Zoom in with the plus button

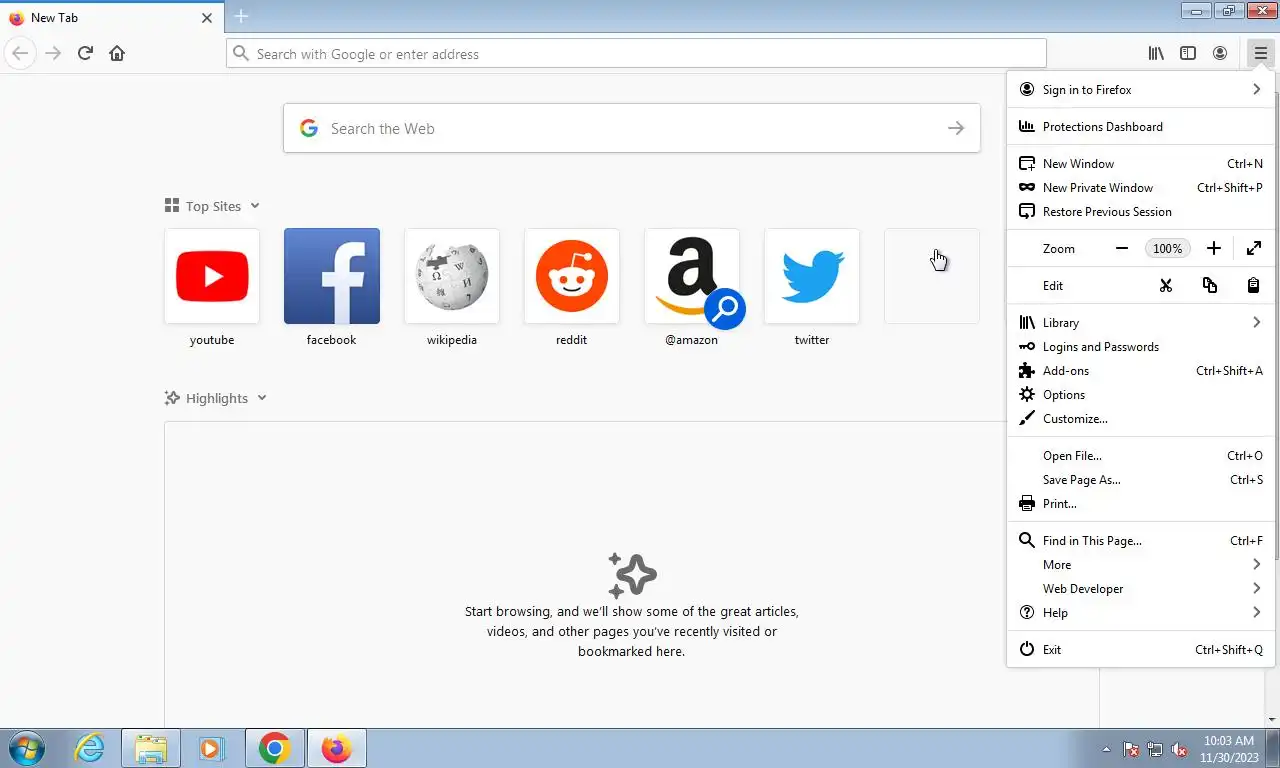(1214, 248)
